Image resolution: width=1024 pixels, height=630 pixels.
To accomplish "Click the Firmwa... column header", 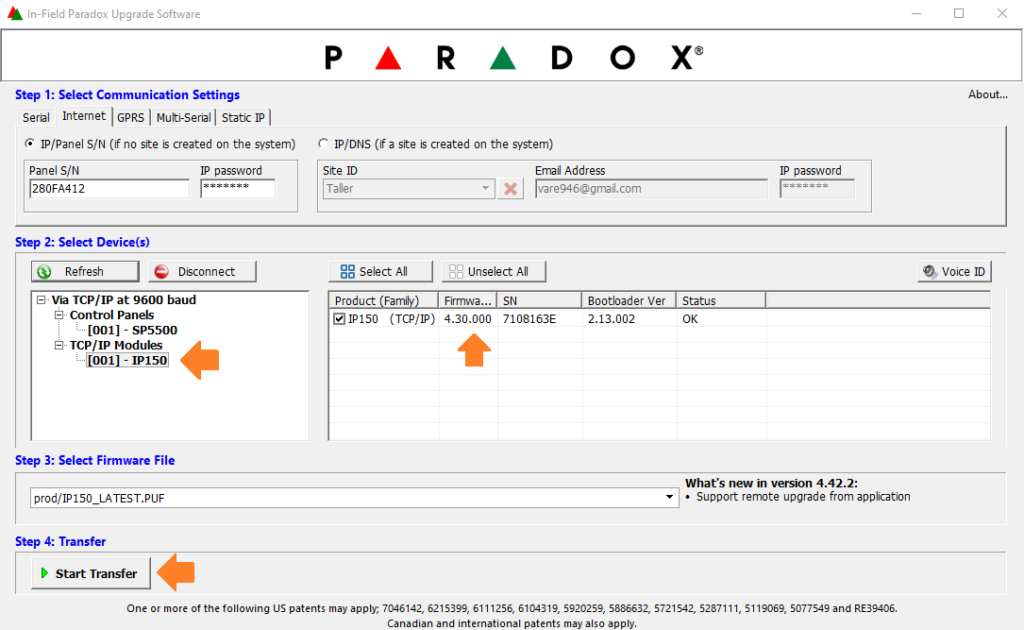I will pyautogui.click(x=468, y=301).
